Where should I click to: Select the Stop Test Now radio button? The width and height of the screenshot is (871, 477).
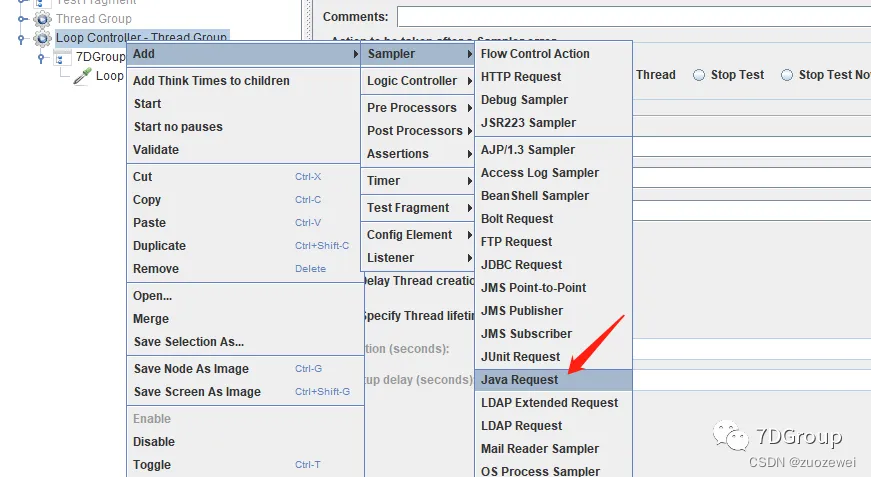tap(787, 75)
